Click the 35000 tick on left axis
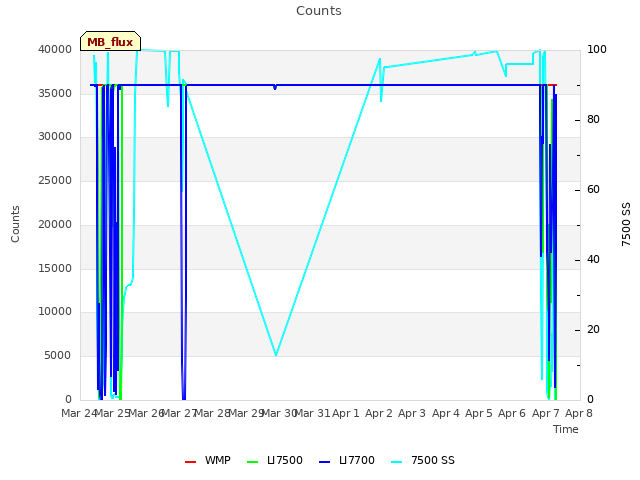Viewport: 640px width, 480px height. tap(55, 93)
